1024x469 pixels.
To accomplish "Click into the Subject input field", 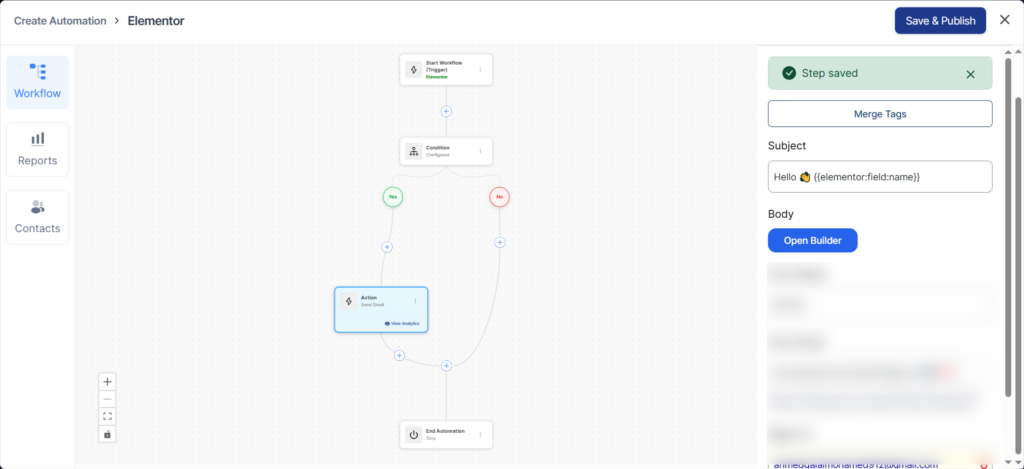I will 880,177.
